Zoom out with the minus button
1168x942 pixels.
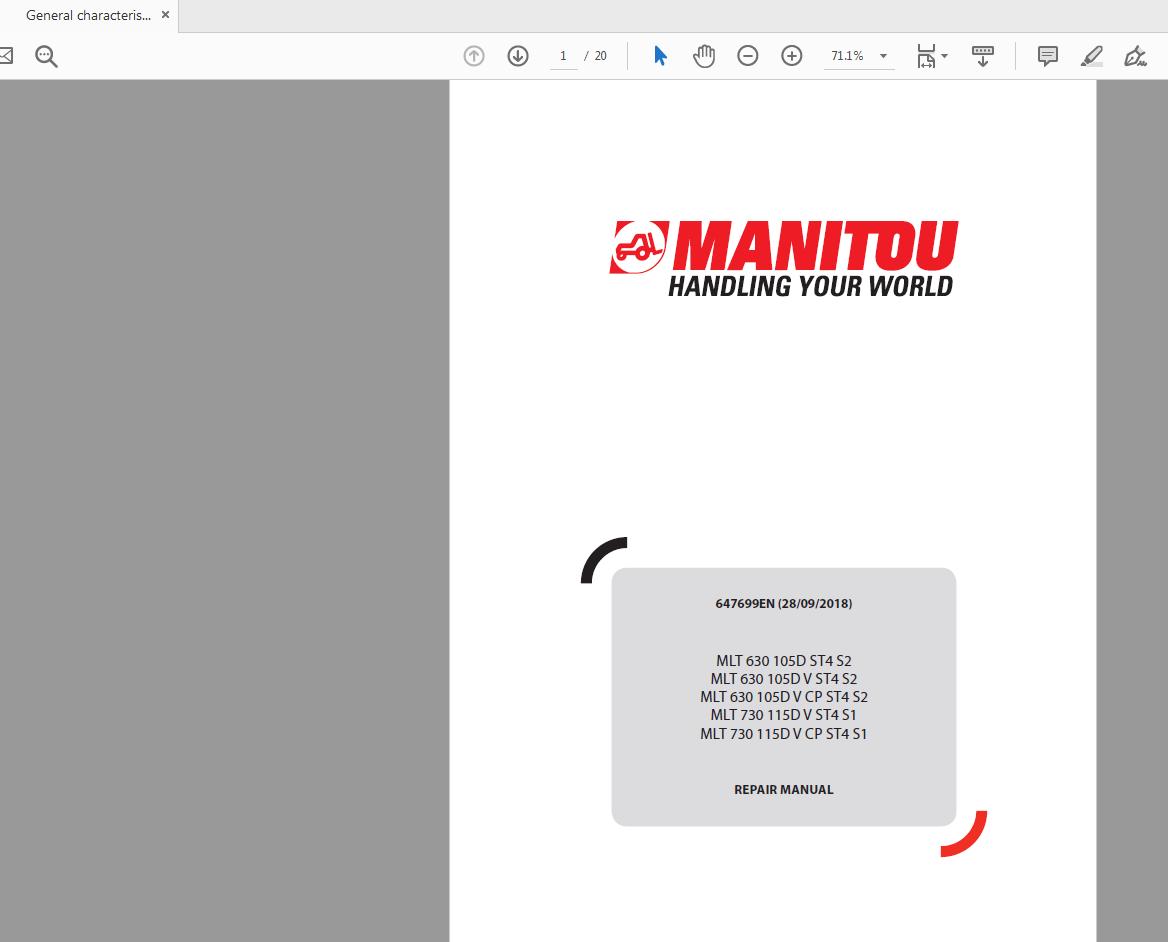point(748,56)
